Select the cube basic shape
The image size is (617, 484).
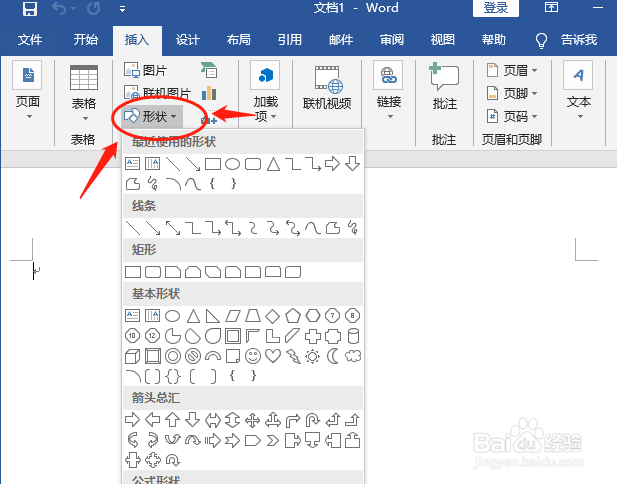pos(133,357)
